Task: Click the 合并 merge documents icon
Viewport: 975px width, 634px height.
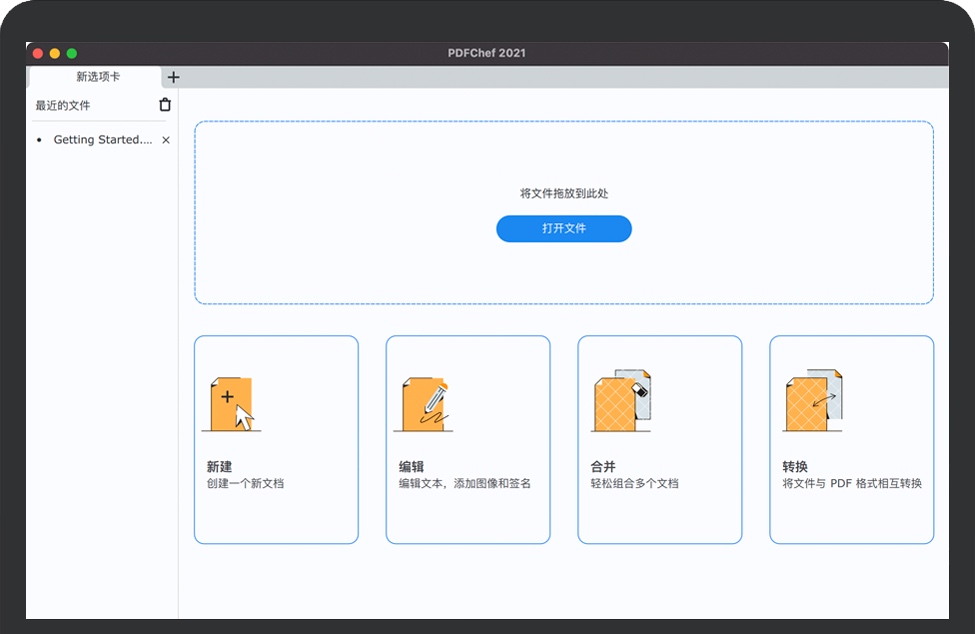Action: click(x=622, y=401)
